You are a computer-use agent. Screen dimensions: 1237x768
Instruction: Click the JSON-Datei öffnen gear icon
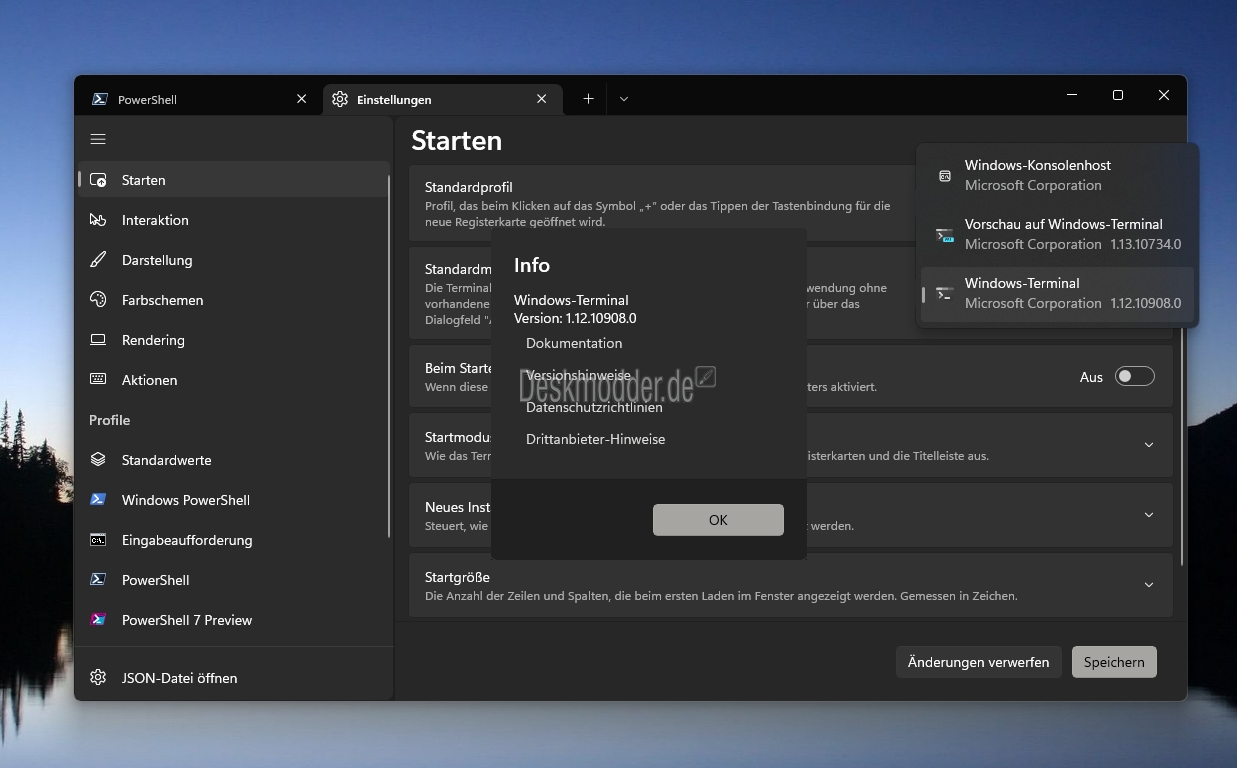pos(98,678)
